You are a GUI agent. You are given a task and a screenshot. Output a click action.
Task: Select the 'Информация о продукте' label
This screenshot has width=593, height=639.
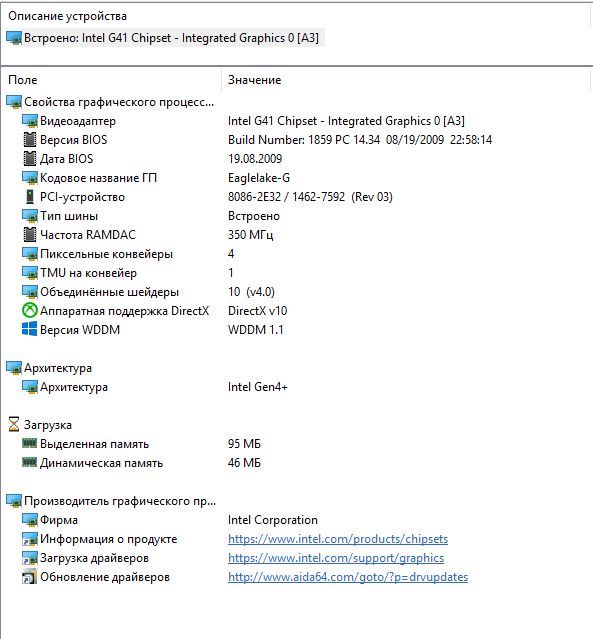[108, 539]
